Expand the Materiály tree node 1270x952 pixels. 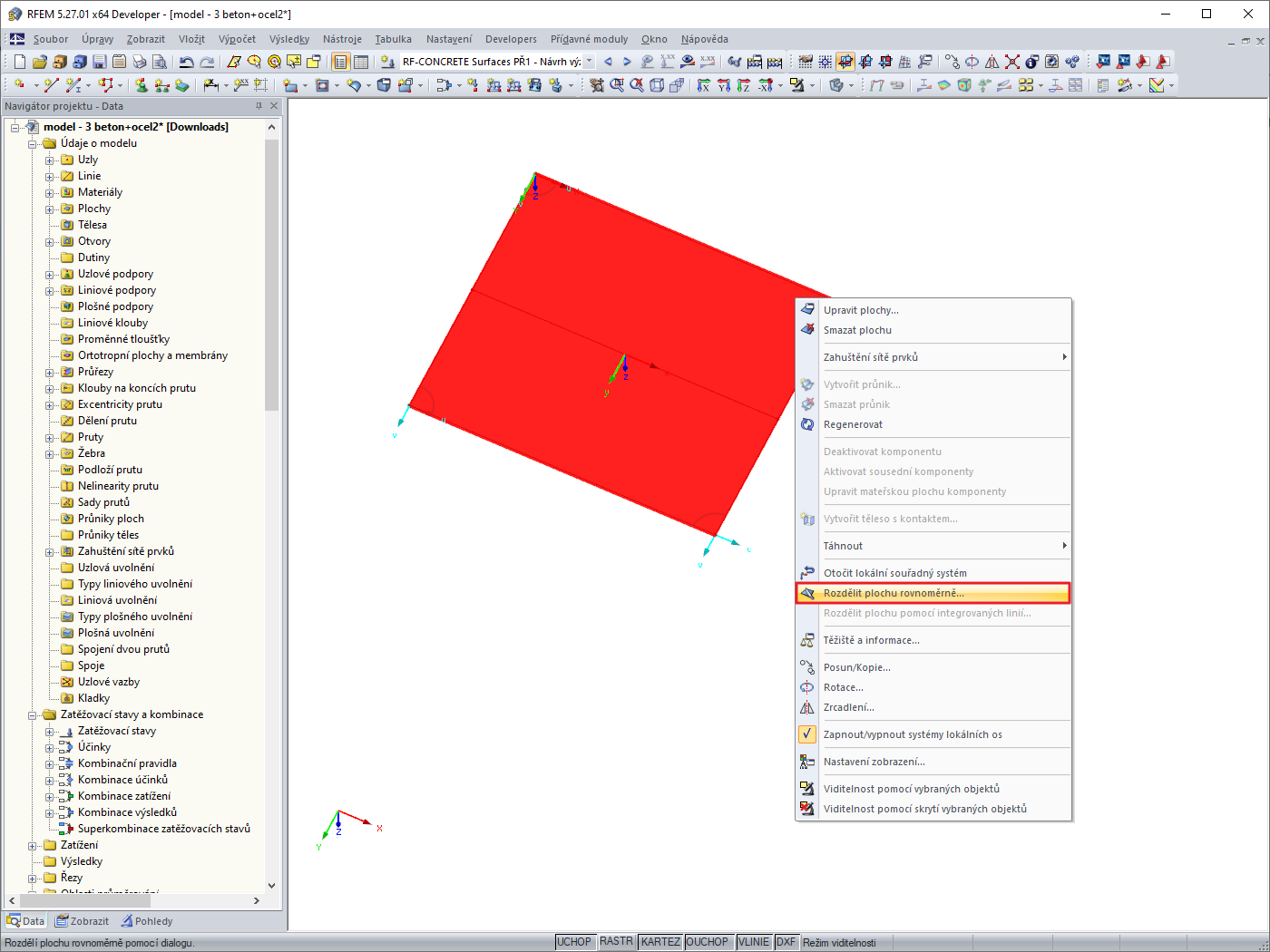[x=50, y=193]
